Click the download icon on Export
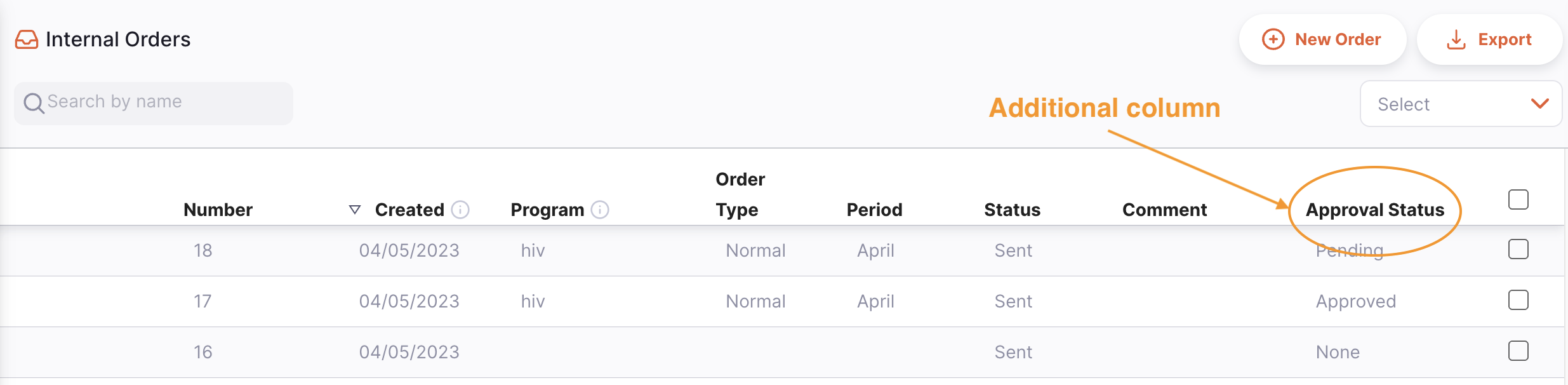 click(x=1456, y=40)
